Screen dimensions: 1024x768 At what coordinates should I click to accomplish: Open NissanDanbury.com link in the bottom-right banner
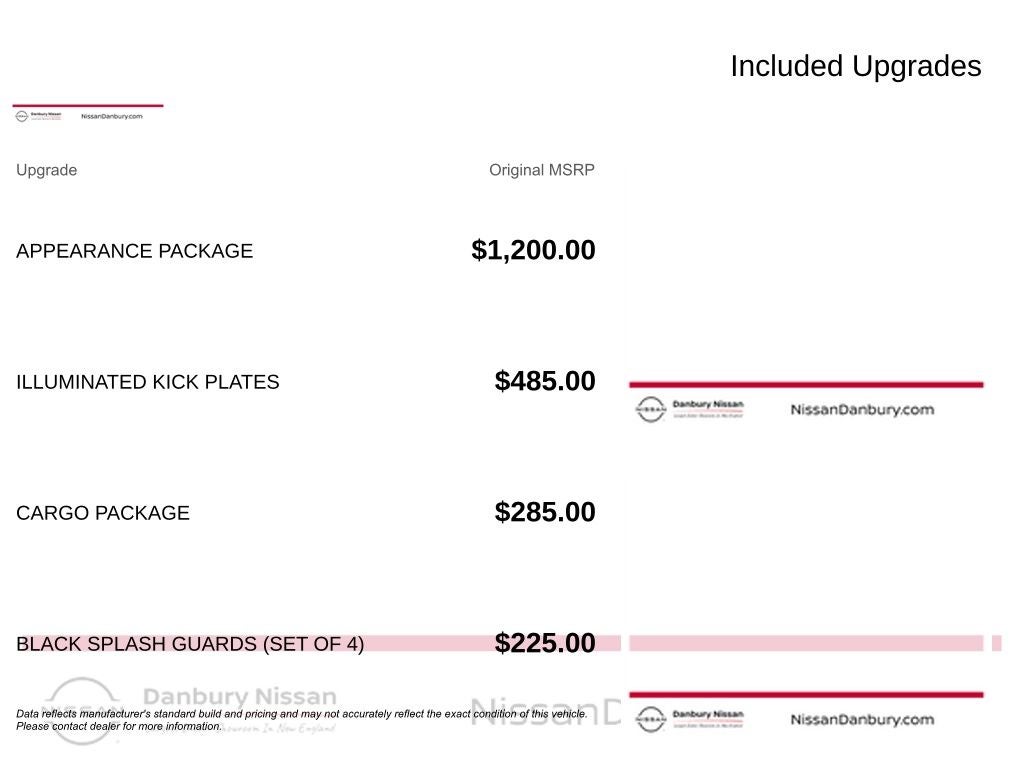tap(862, 719)
